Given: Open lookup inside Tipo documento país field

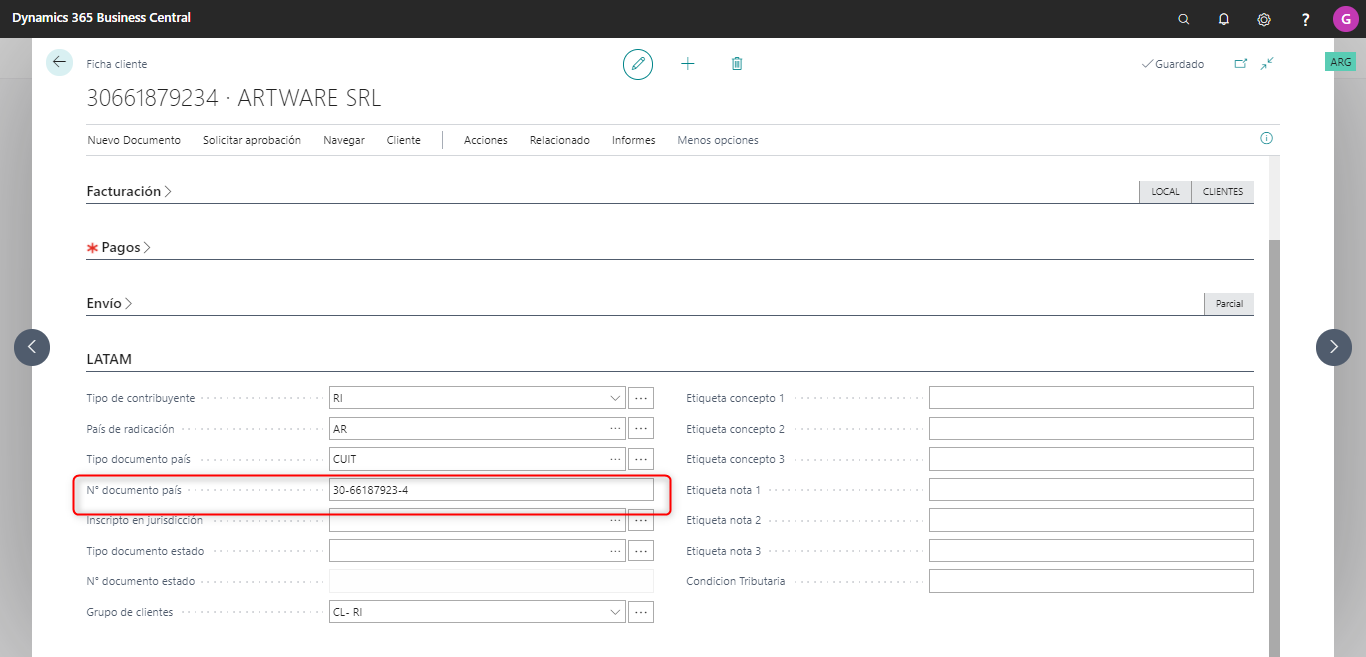Looking at the screenshot, I should point(615,459).
